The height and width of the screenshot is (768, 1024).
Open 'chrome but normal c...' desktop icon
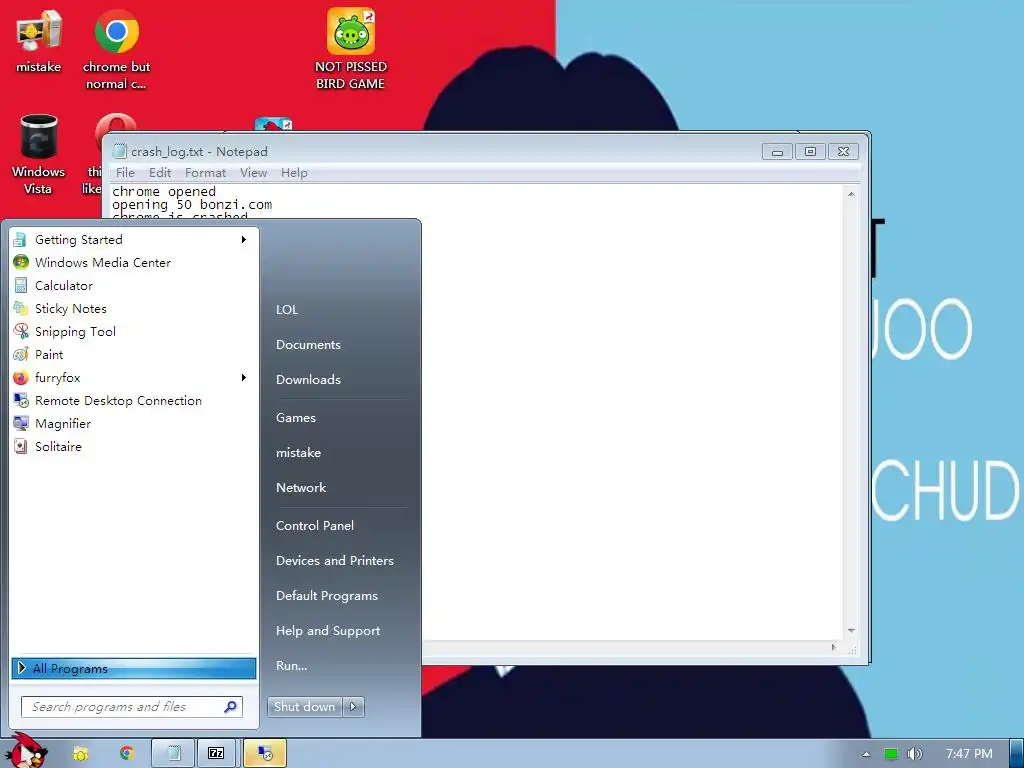(x=116, y=50)
